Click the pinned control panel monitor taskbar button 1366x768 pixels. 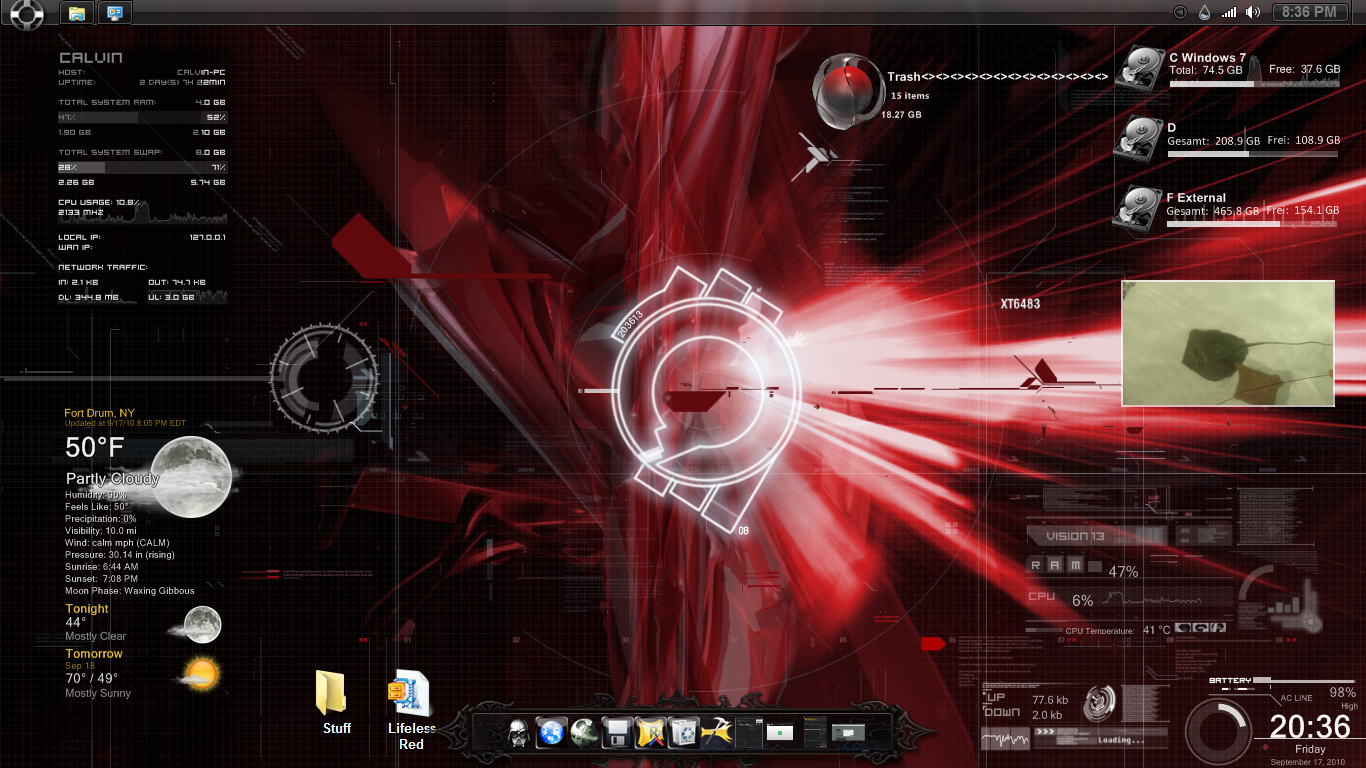coord(115,13)
